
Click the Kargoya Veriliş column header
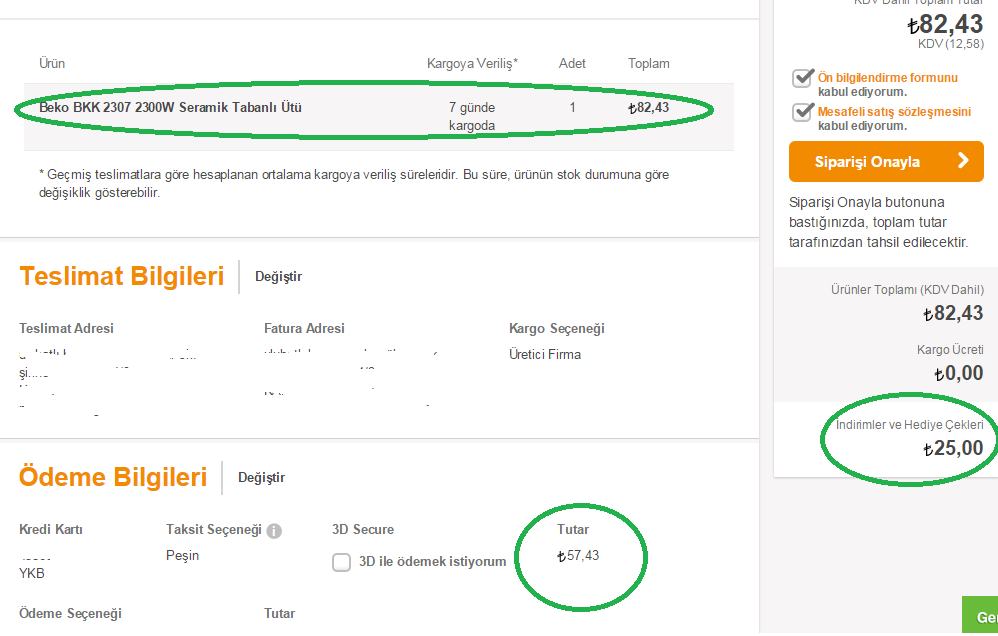coord(472,64)
